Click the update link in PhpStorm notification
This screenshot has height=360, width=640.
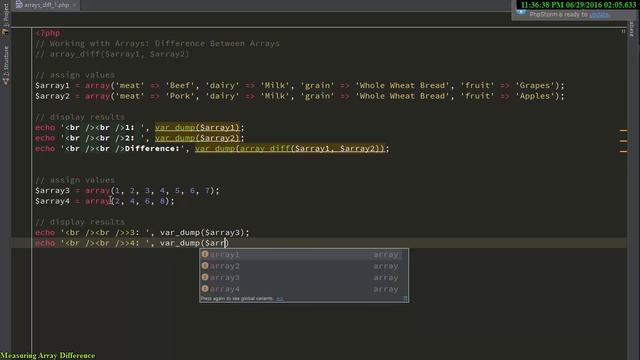click(599, 14)
